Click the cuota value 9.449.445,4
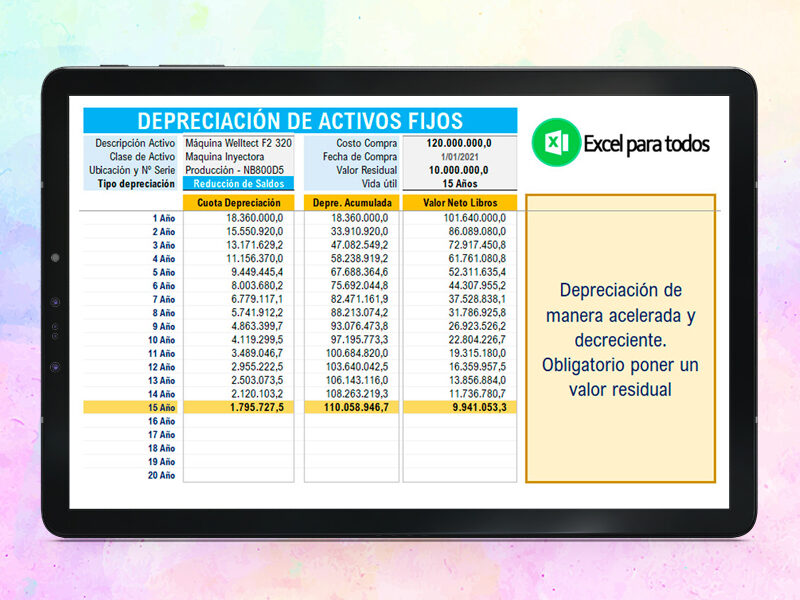 coord(257,272)
